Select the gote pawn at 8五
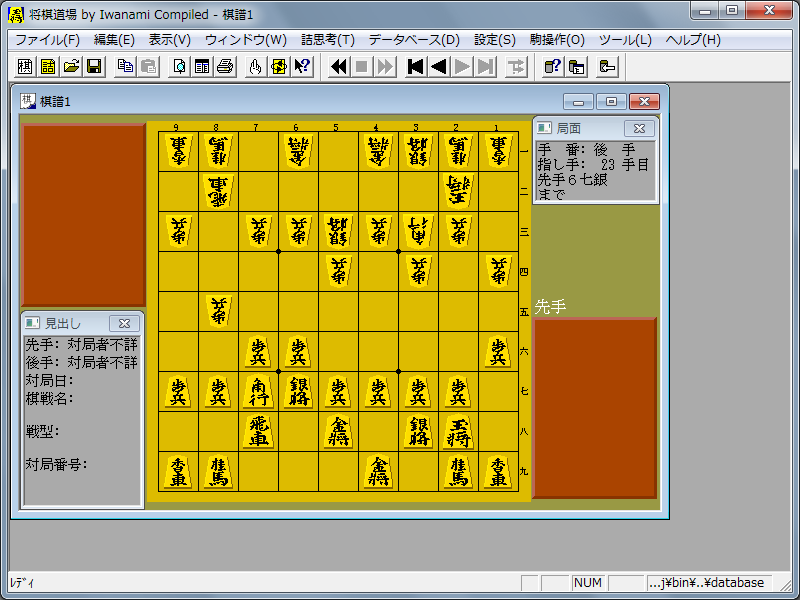 click(x=219, y=311)
